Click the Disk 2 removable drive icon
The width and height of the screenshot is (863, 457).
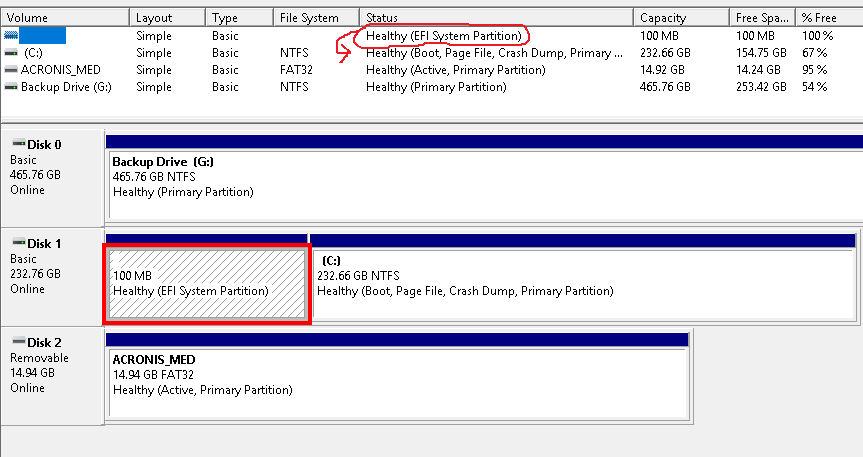click(19, 341)
